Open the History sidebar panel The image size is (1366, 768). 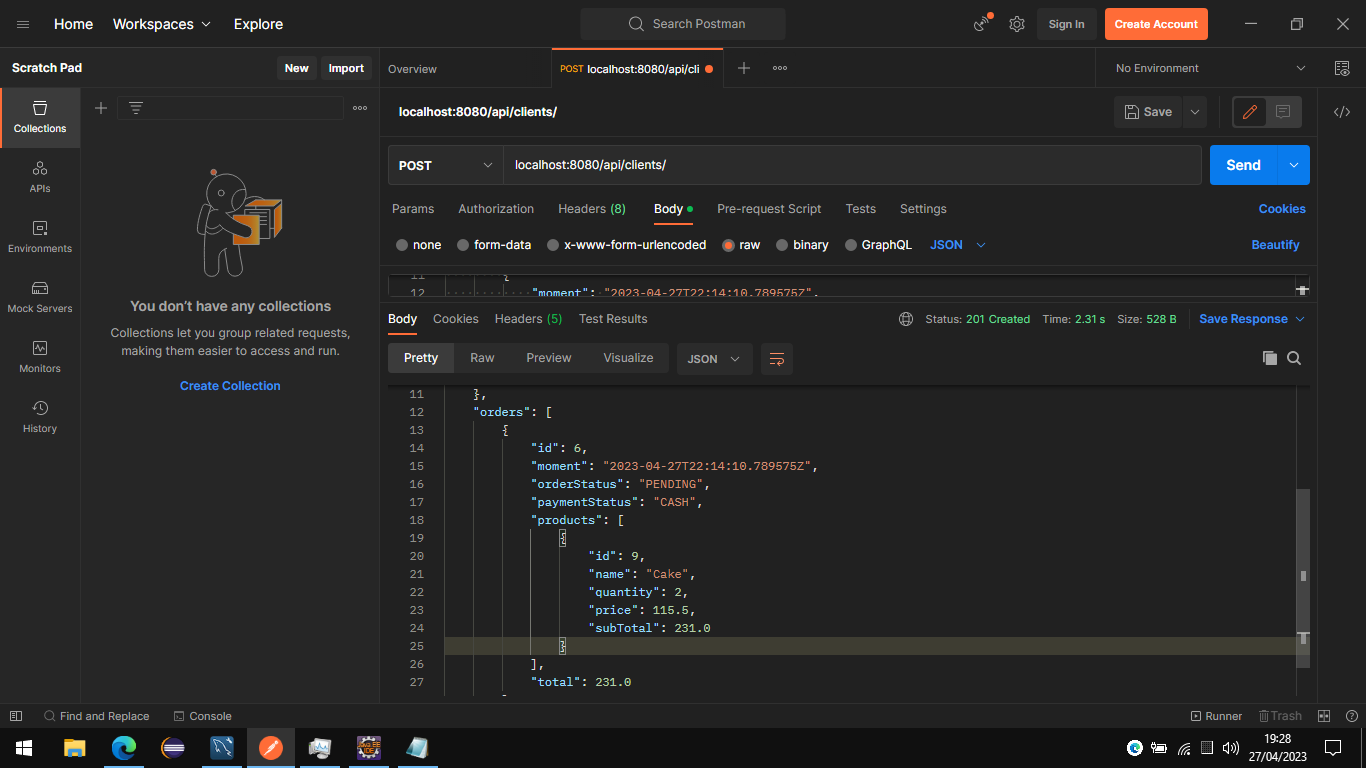point(40,417)
